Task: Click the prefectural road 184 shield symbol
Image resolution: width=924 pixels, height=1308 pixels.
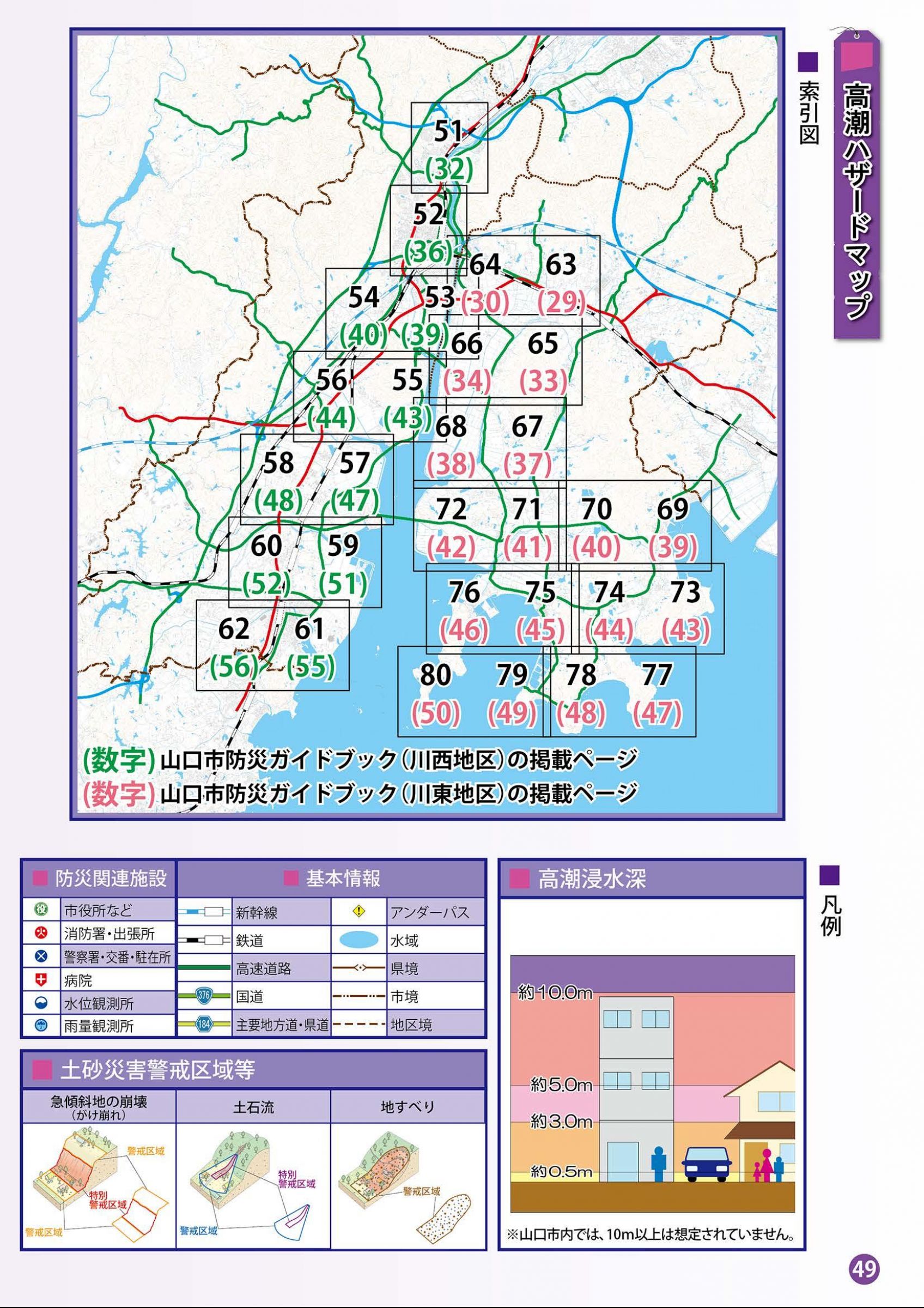Action: pos(204,1024)
